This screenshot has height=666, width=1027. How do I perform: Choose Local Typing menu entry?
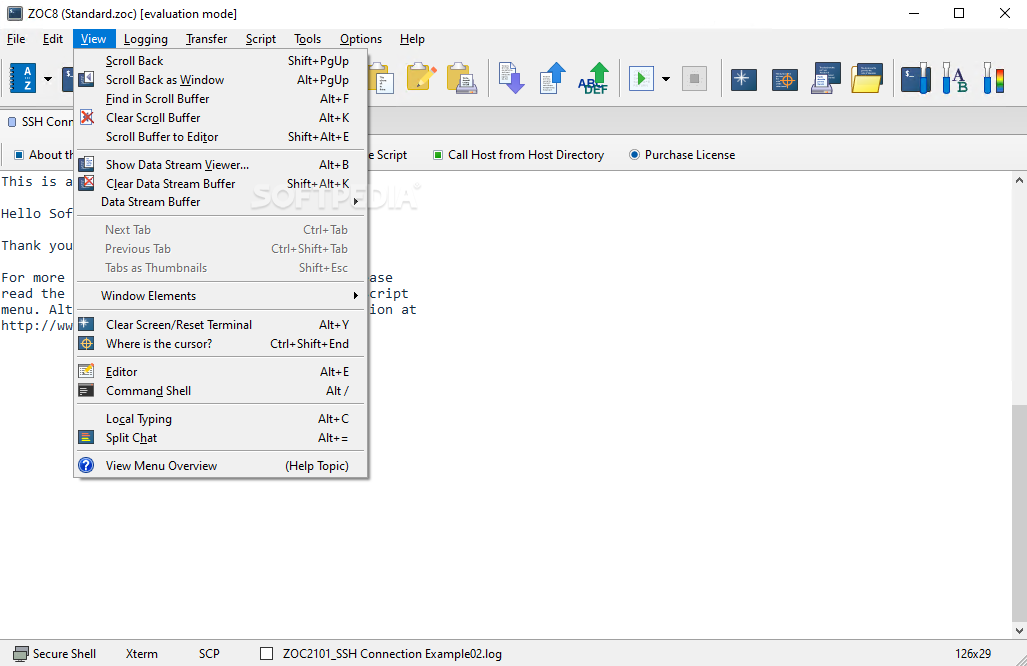[x=221, y=419]
